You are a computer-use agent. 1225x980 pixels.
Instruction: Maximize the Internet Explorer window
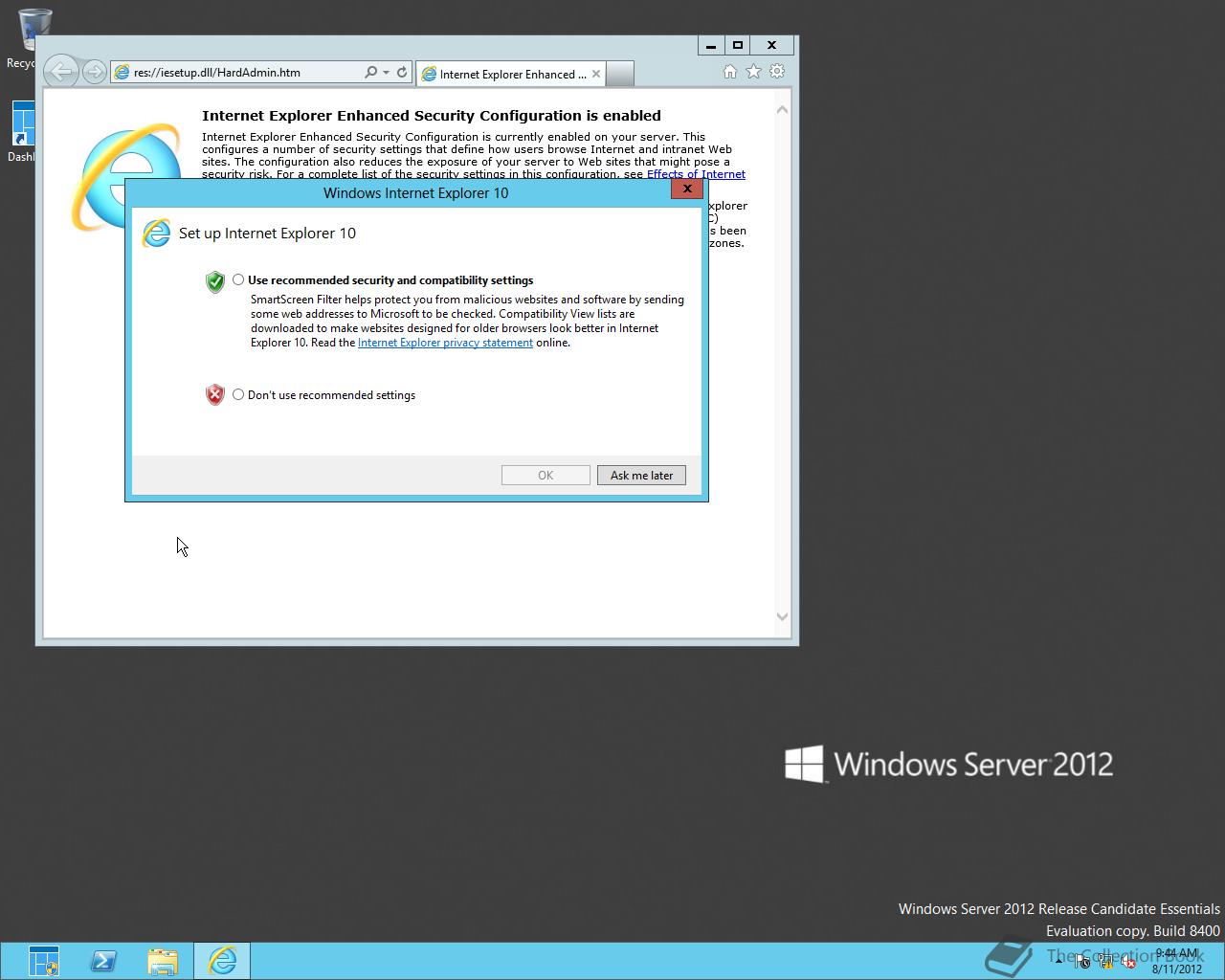pos(738,45)
